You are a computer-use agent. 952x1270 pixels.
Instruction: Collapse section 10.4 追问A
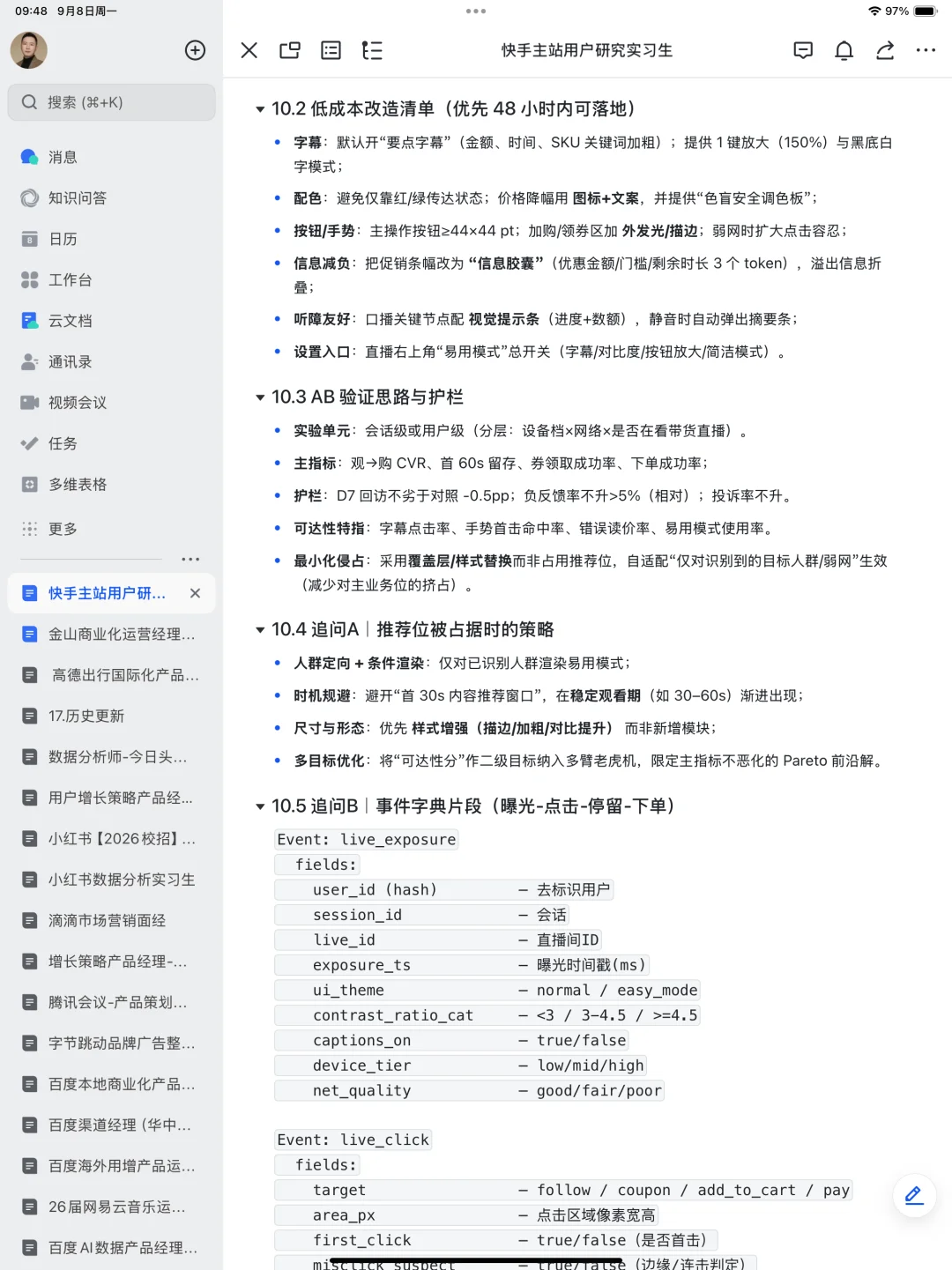pos(260,630)
